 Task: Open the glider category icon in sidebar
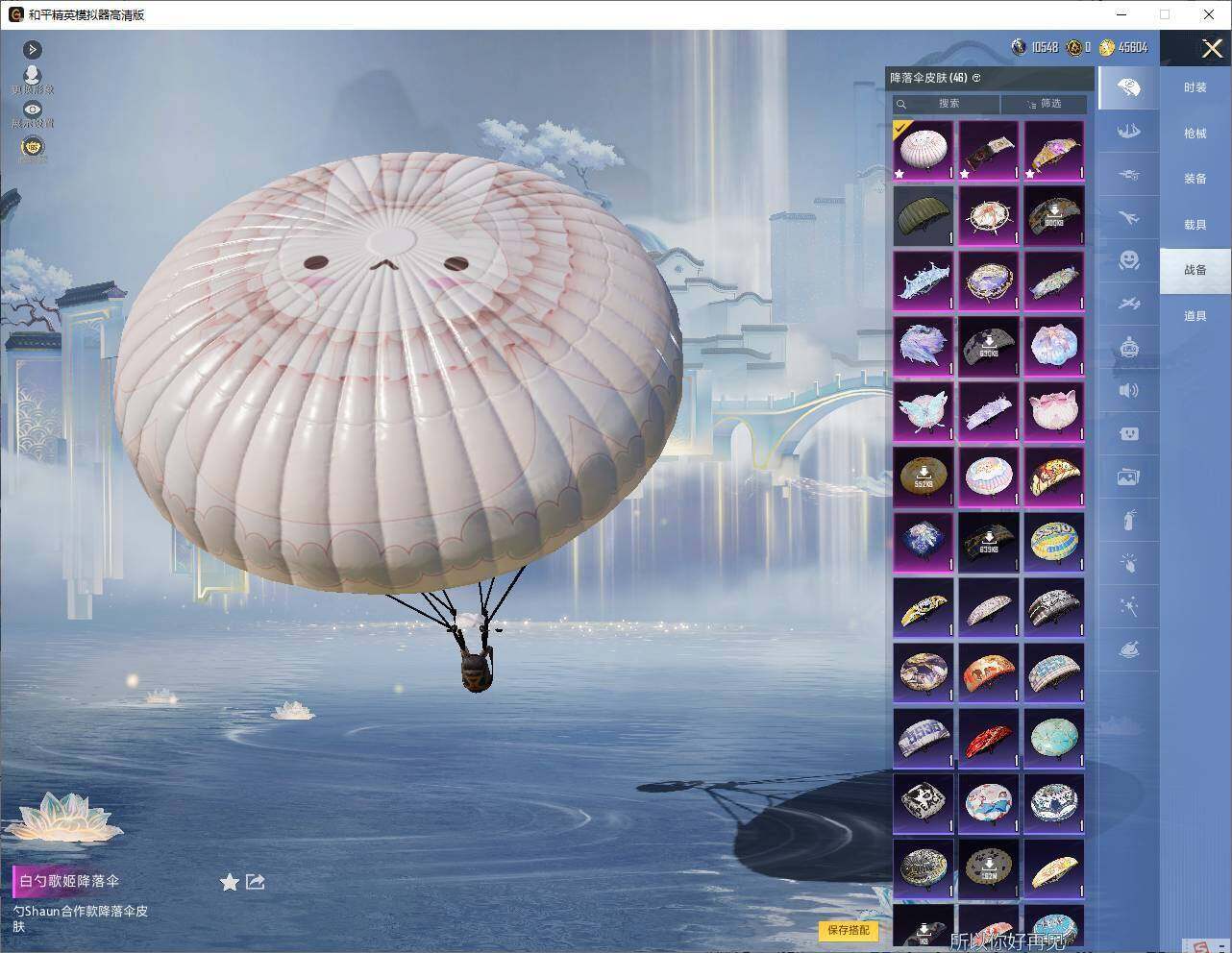pos(1129,304)
